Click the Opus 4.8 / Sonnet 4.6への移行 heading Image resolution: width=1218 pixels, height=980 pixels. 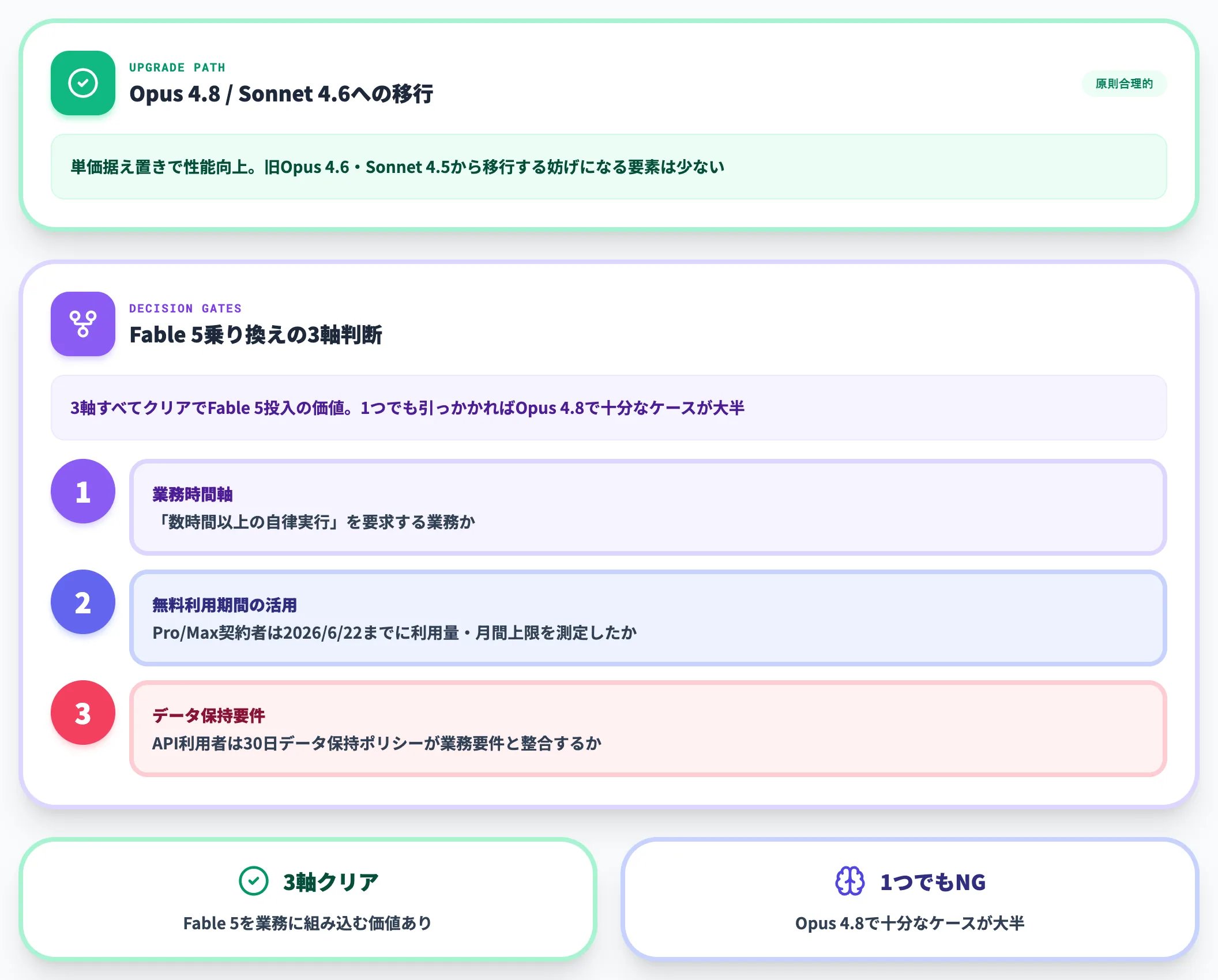tap(281, 93)
